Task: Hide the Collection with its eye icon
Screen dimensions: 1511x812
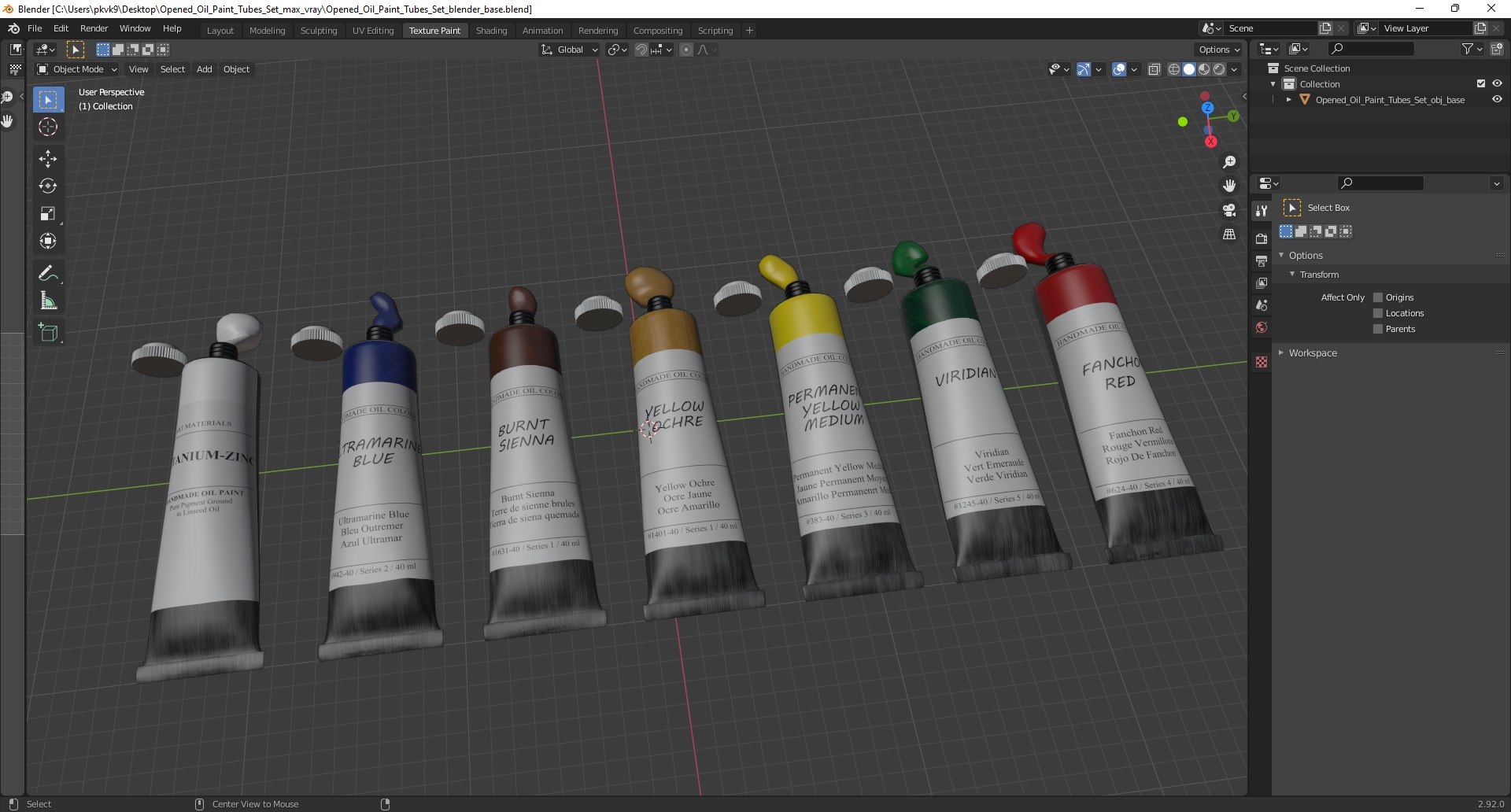Action: click(1497, 83)
